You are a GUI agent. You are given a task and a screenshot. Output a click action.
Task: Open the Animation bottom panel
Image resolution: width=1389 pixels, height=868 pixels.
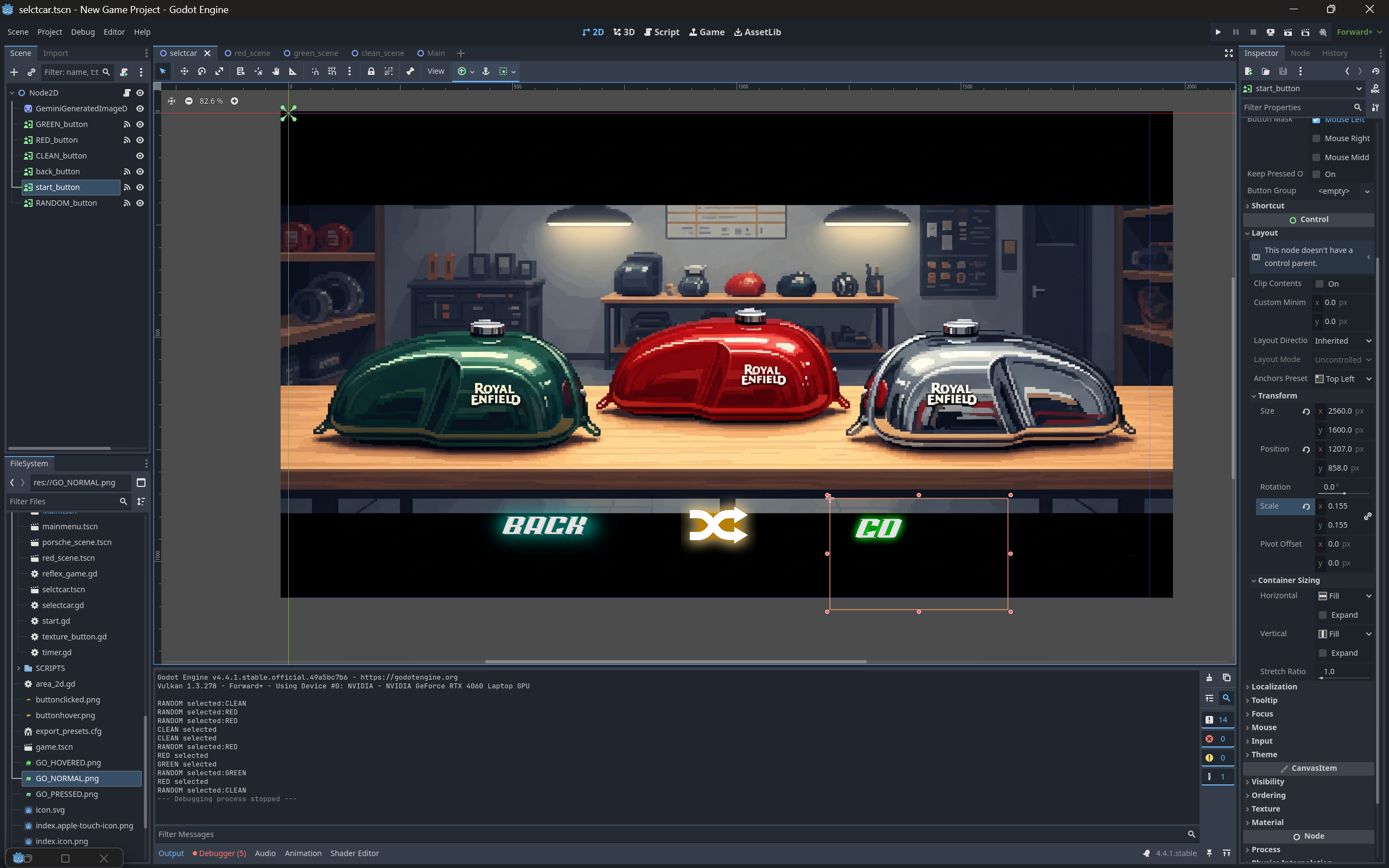point(303,853)
